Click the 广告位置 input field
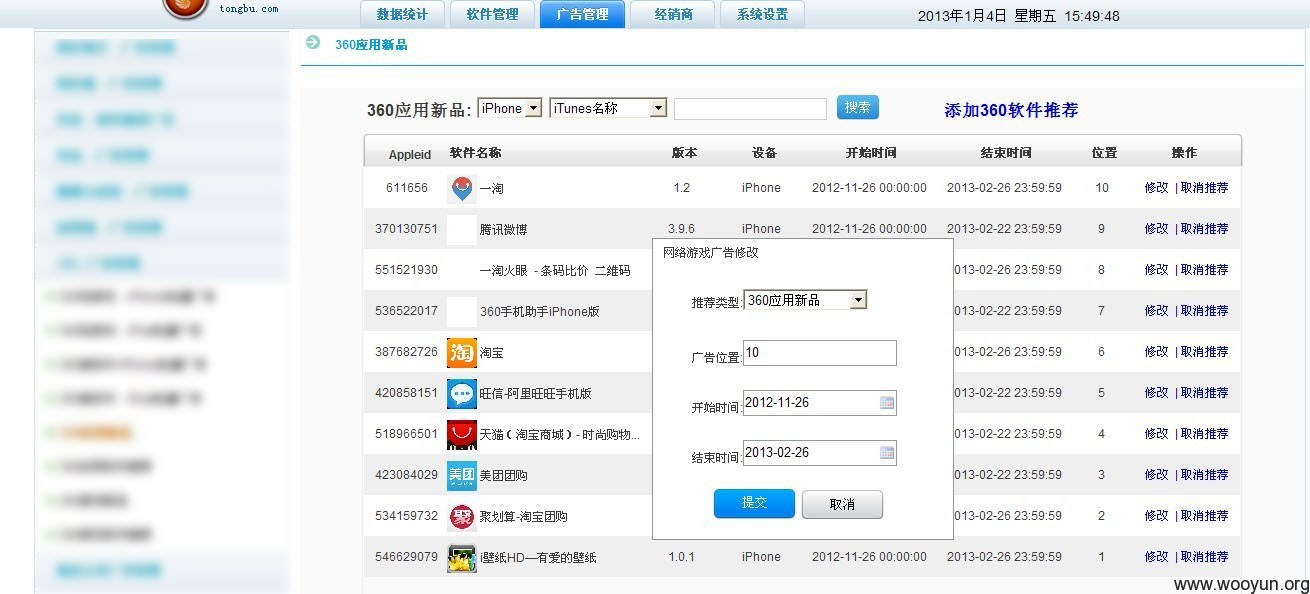 (820, 352)
